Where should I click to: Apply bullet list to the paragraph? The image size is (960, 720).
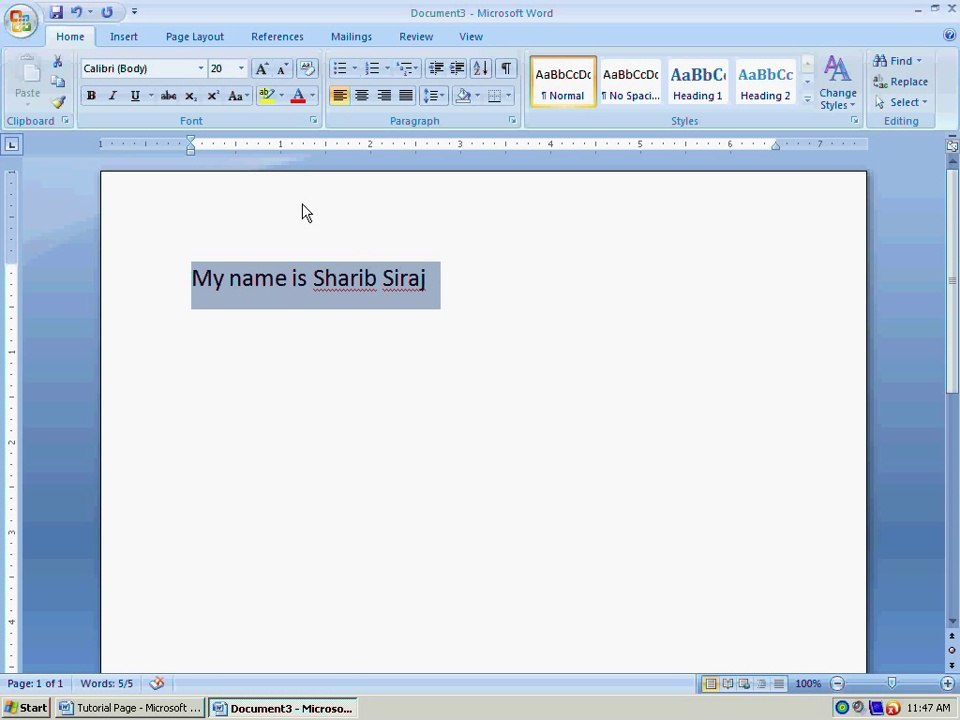(x=340, y=68)
